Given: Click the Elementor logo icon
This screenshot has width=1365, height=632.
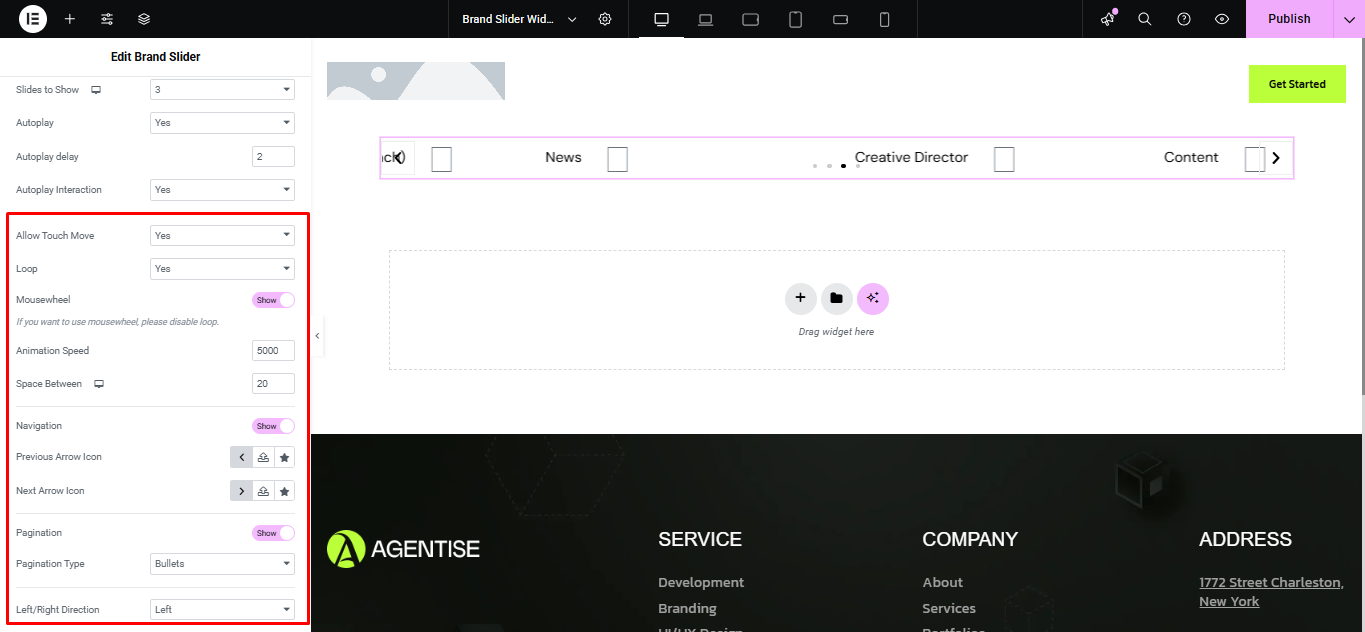Looking at the screenshot, I should point(33,19).
